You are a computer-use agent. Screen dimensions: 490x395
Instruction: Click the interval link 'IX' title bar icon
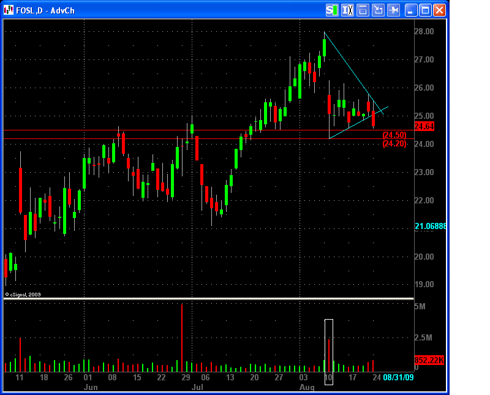347,10
